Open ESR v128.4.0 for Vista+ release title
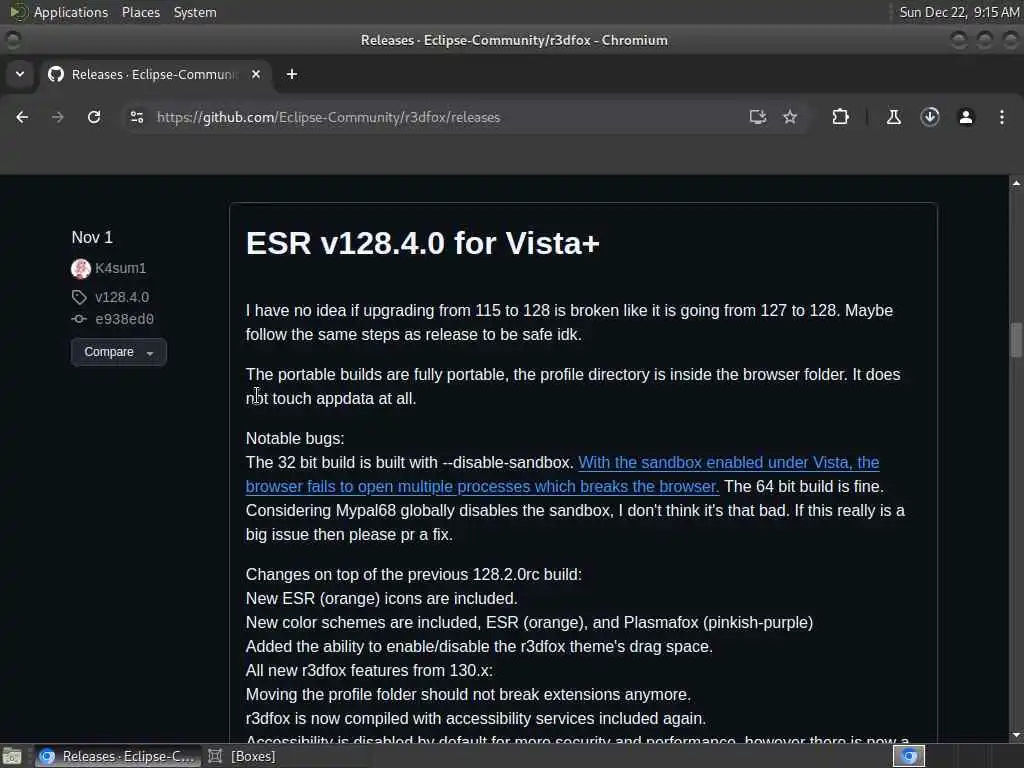Screen dimensions: 1024x768 pyautogui.click(x=423, y=243)
